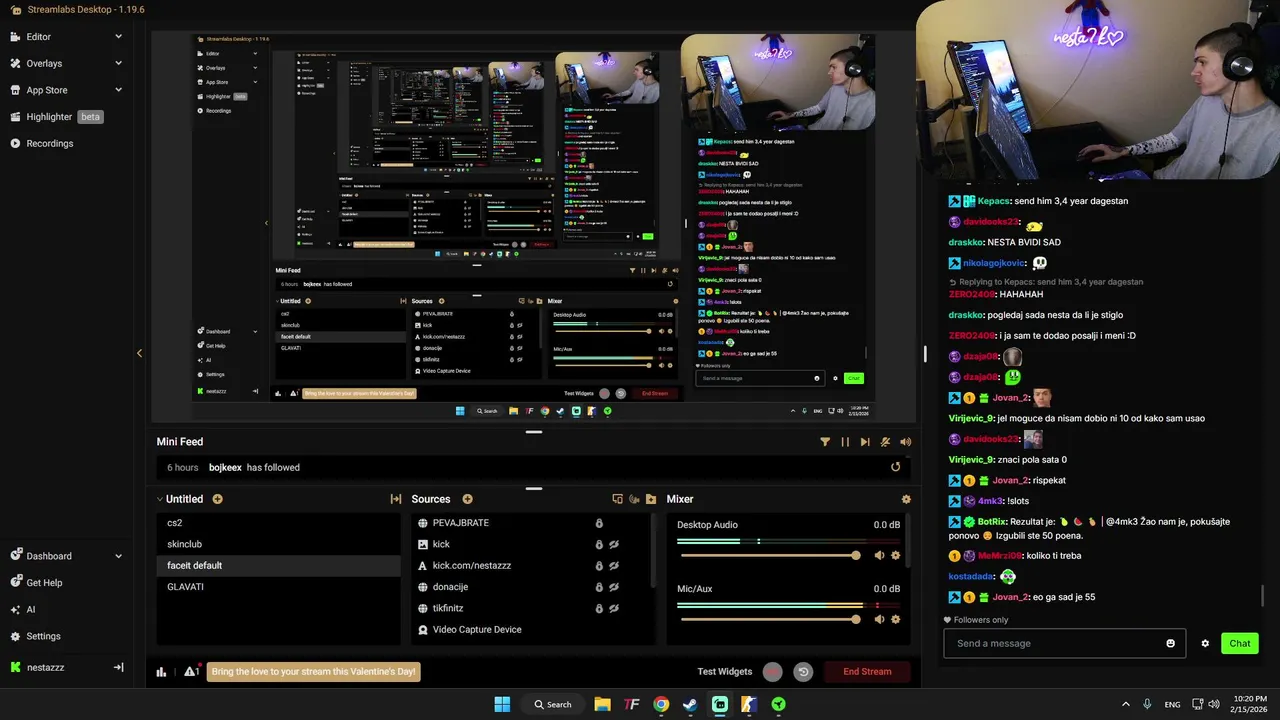
Task: Open chat settings gear
Action: pos(1205,643)
